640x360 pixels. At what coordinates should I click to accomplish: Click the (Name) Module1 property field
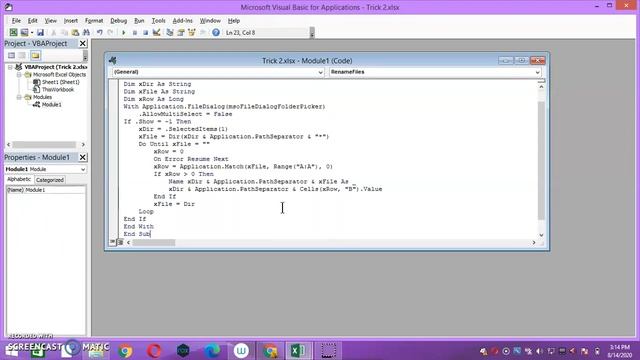coord(46,190)
